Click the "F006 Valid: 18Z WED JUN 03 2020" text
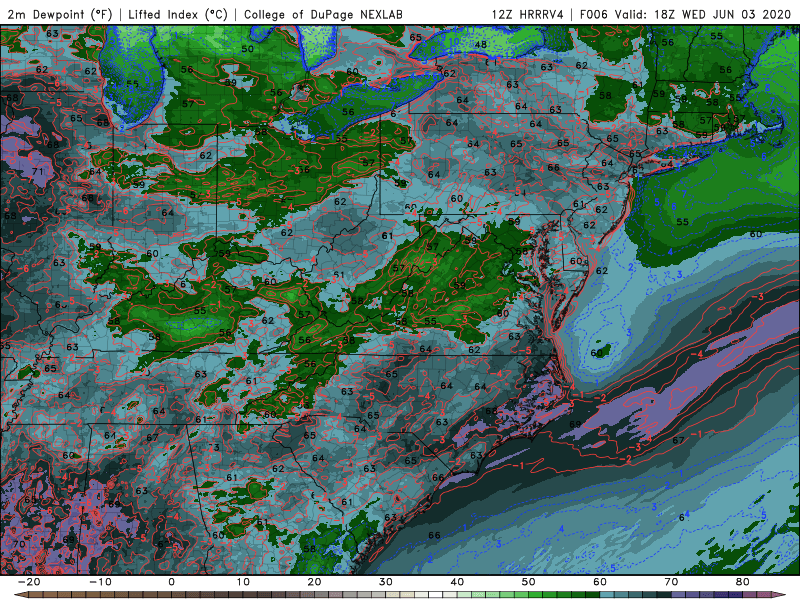 (685, 15)
